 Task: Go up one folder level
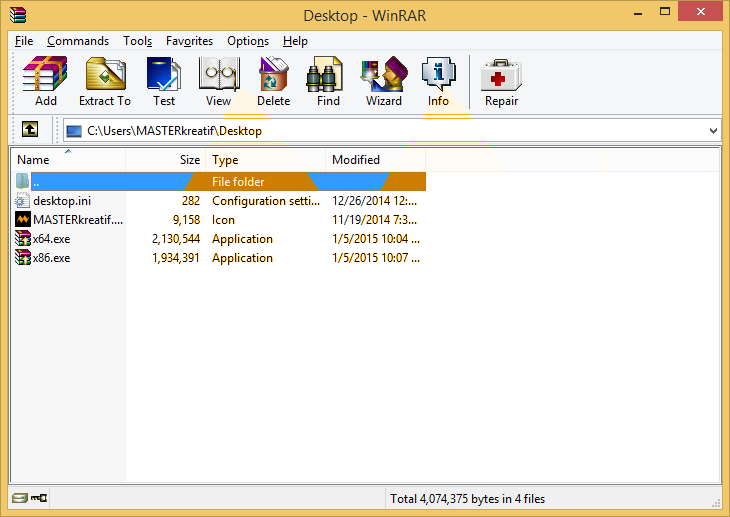30,129
